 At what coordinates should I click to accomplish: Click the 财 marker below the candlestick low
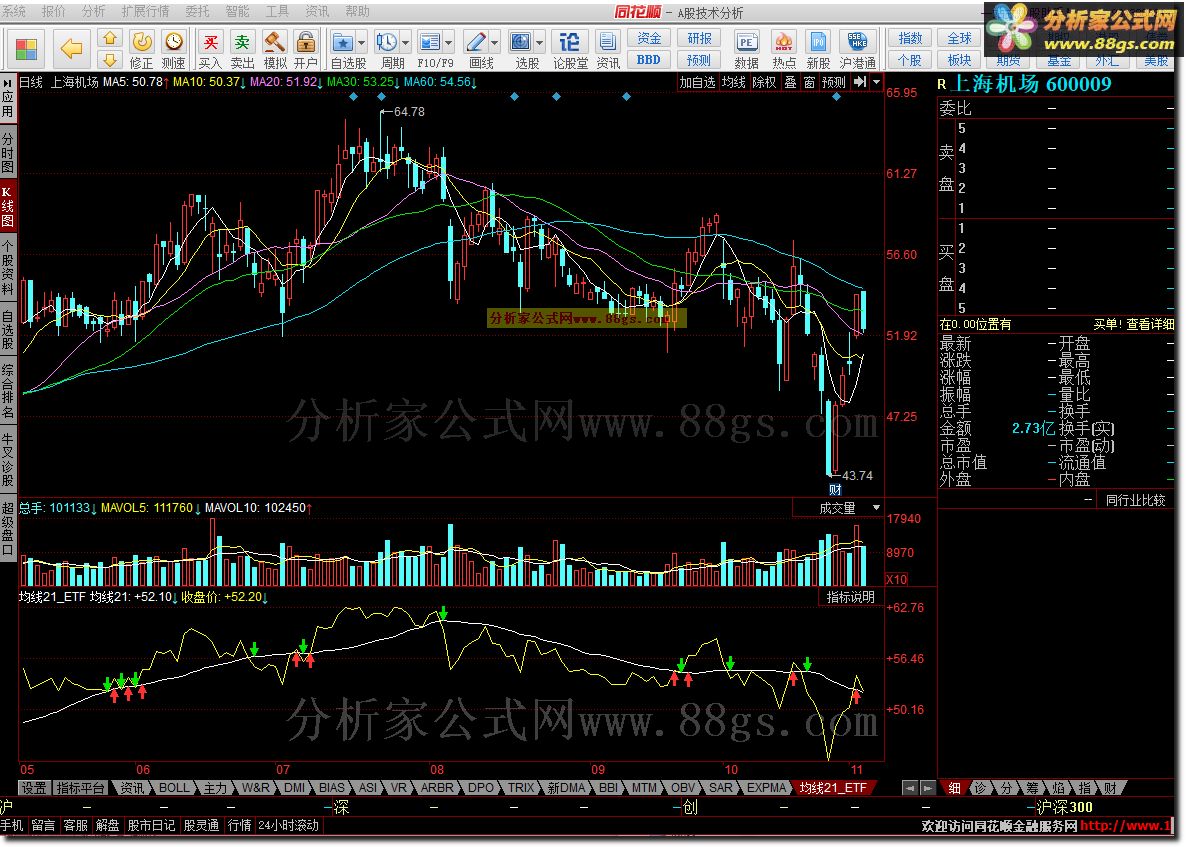(x=835, y=489)
